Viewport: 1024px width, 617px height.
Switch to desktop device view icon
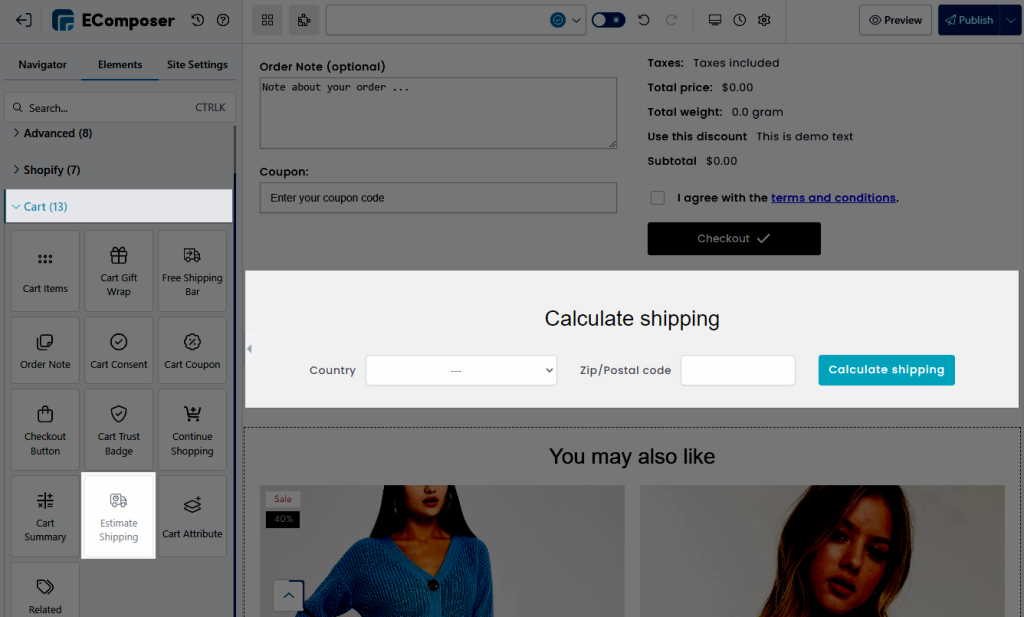pos(715,20)
